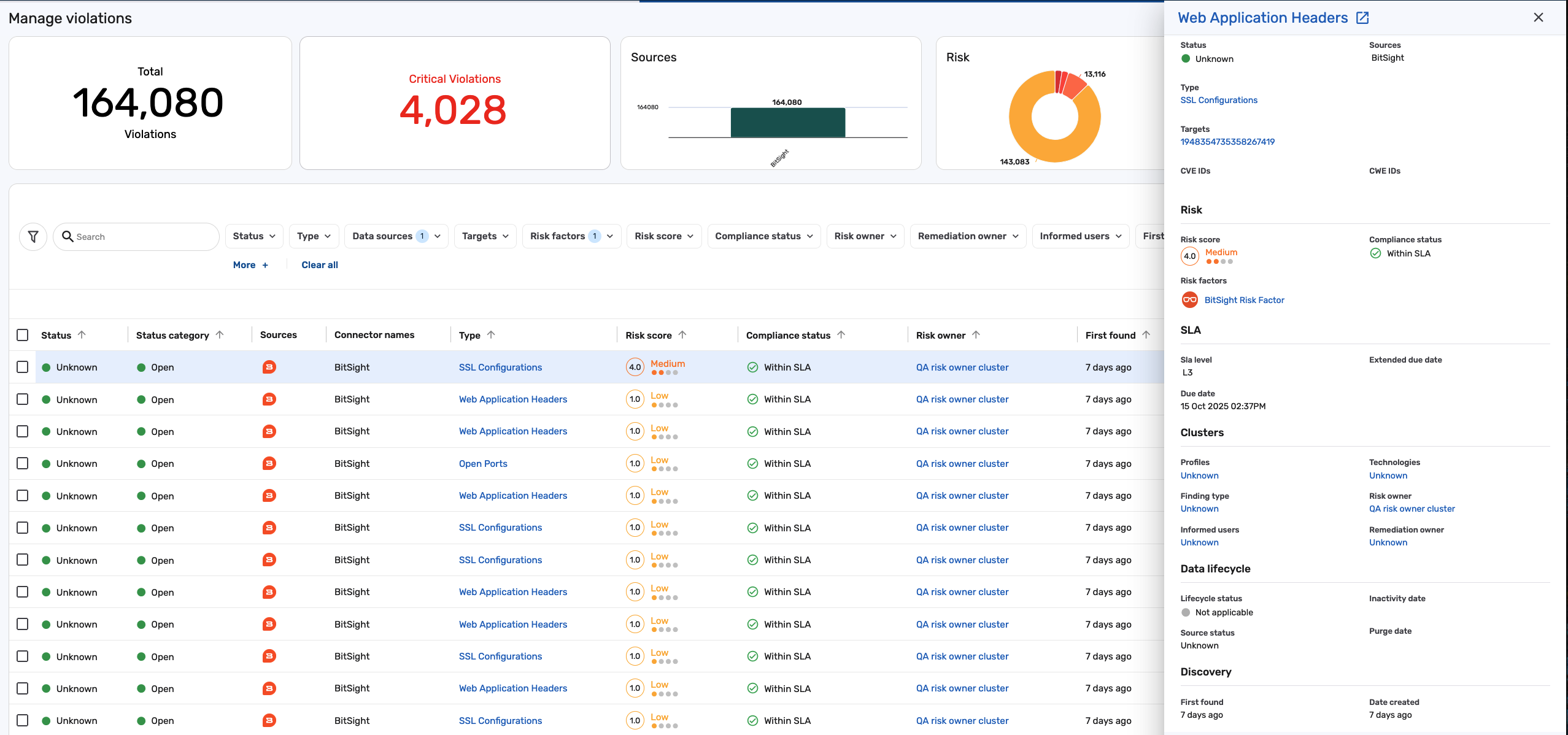Sort by First found arrow icon
1568x735 pixels.
(1146, 335)
